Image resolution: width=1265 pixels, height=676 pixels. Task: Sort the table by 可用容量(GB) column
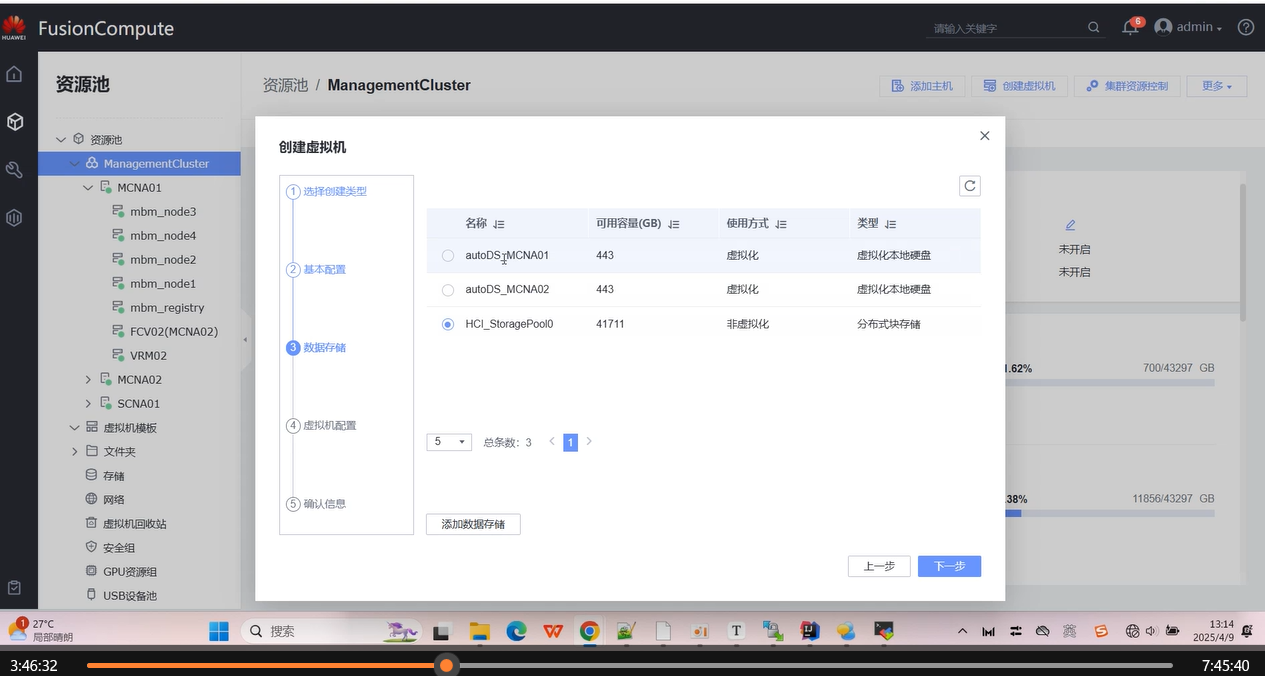click(x=674, y=224)
